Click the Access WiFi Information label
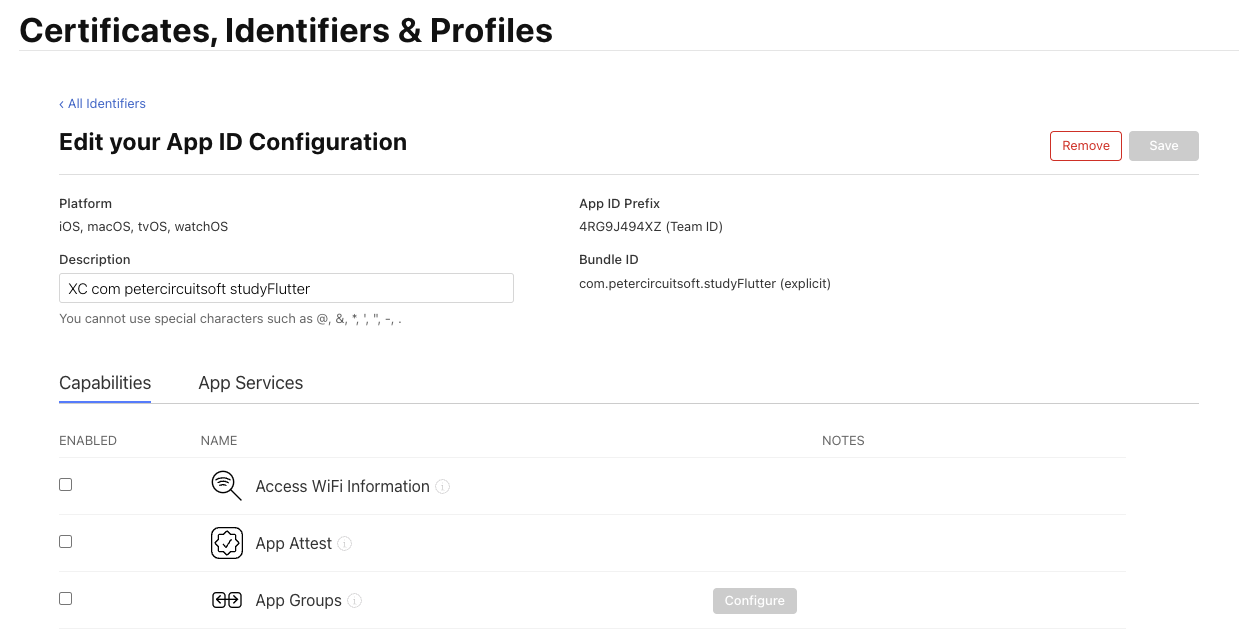Viewport: 1245px width, 638px height. pos(343,487)
